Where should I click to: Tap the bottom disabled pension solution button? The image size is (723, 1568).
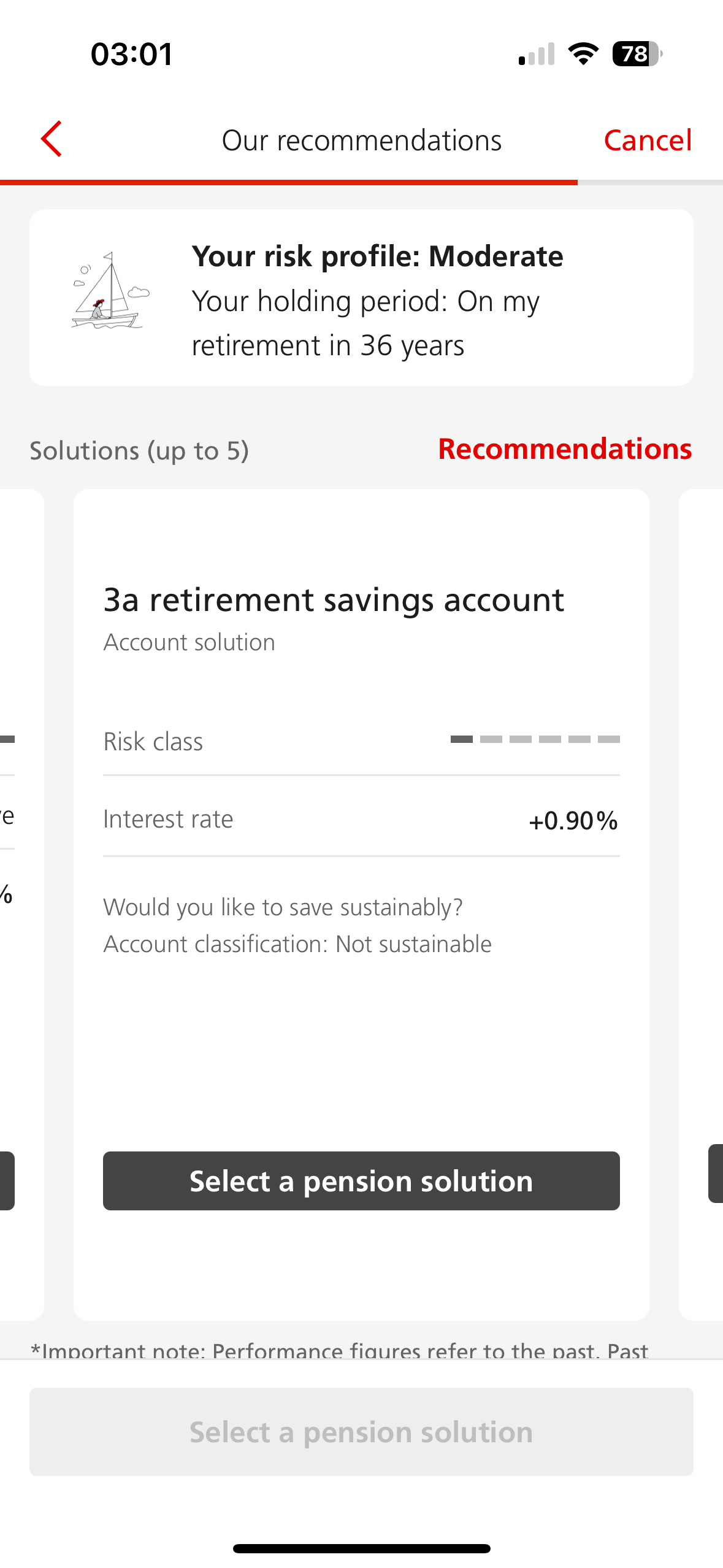361,1432
